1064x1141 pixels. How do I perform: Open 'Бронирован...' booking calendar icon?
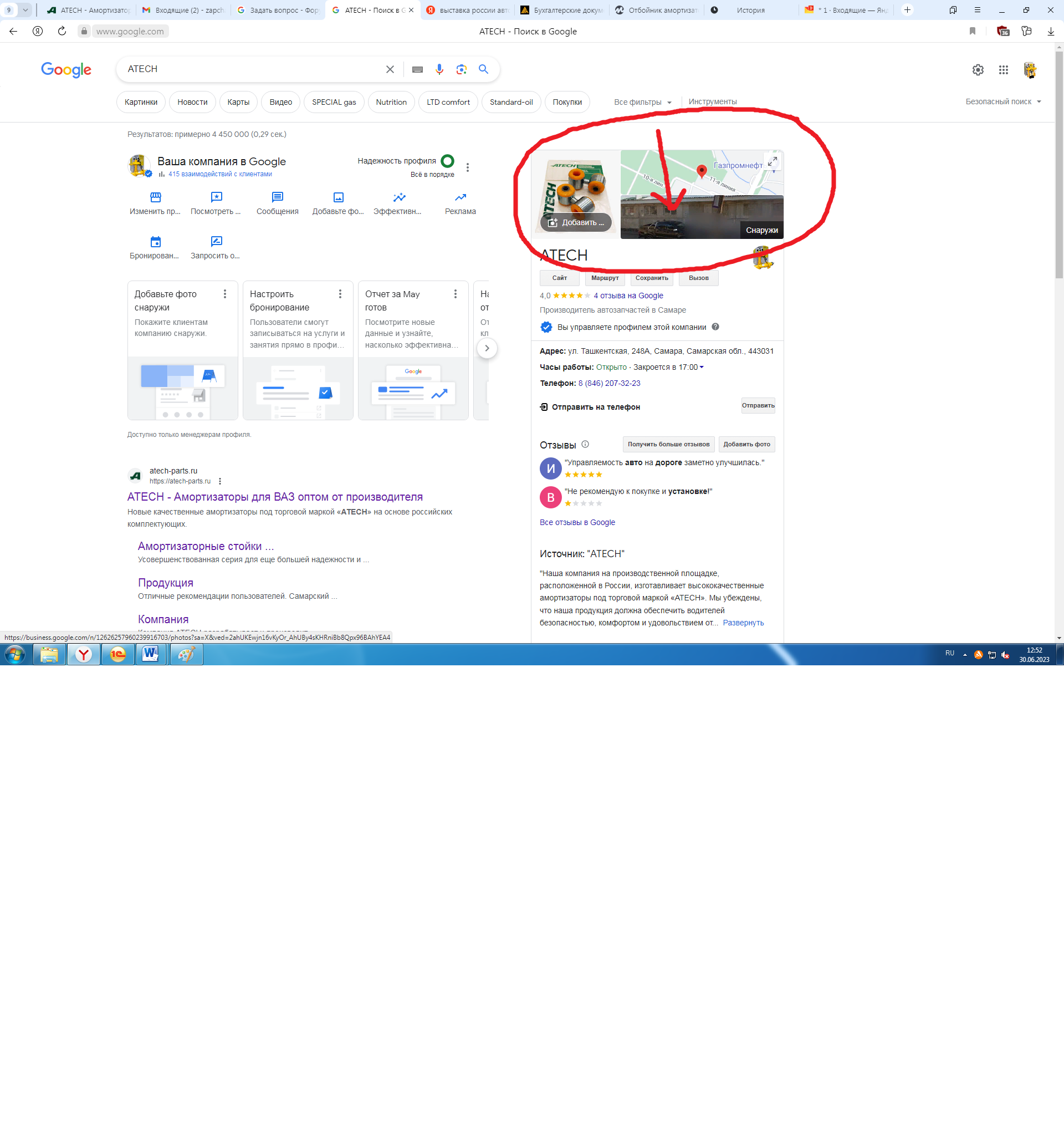click(x=155, y=242)
